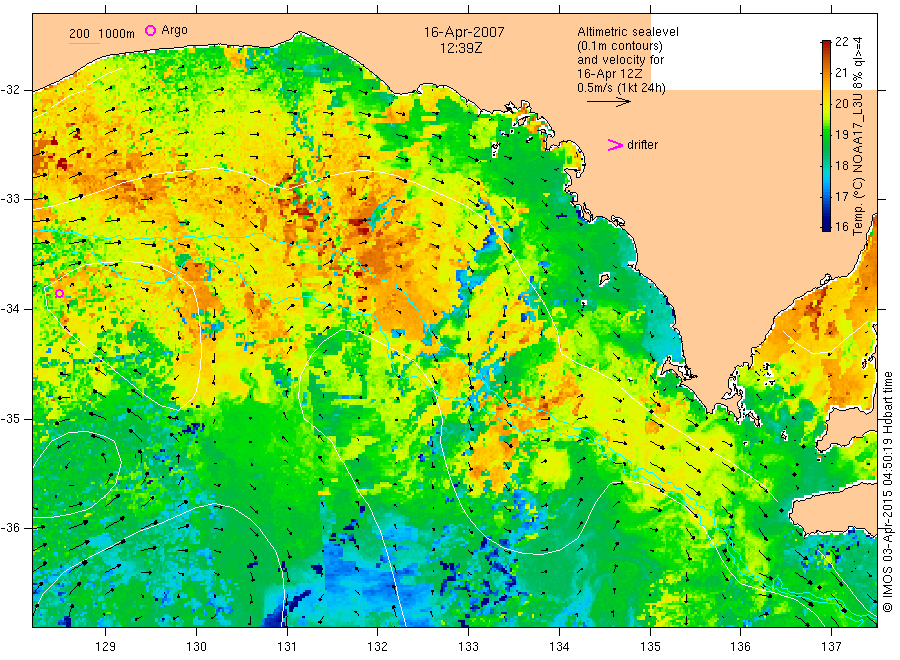The width and height of the screenshot is (900, 660).
Task: Click the colorbar label '22'
Action: 841,41
